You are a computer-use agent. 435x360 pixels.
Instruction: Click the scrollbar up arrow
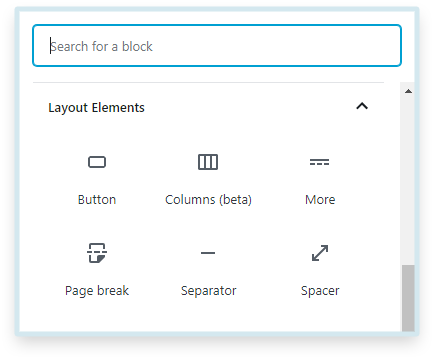click(x=408, y=91)
